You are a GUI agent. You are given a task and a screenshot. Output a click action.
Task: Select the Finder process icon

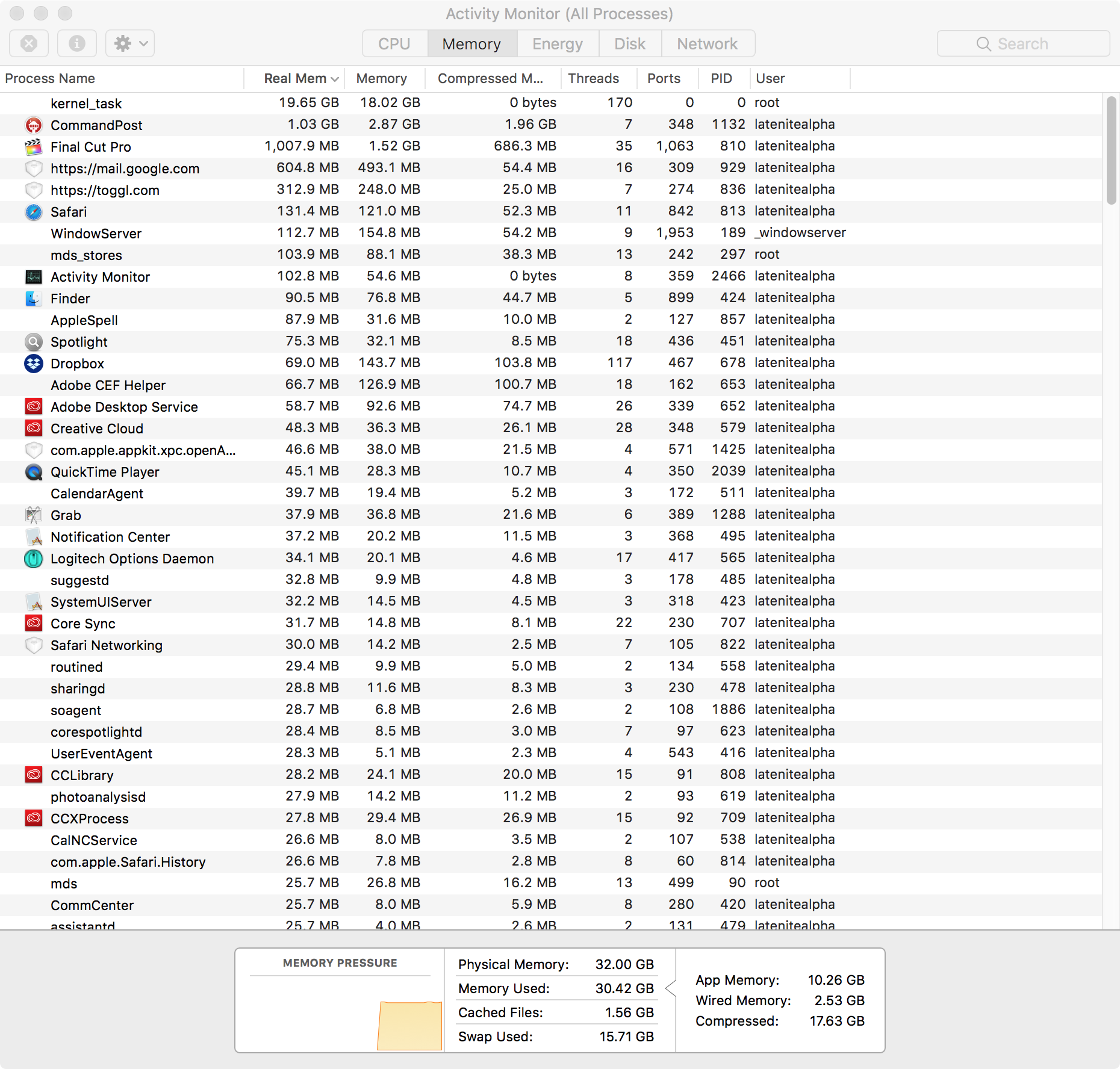[34, 298]
